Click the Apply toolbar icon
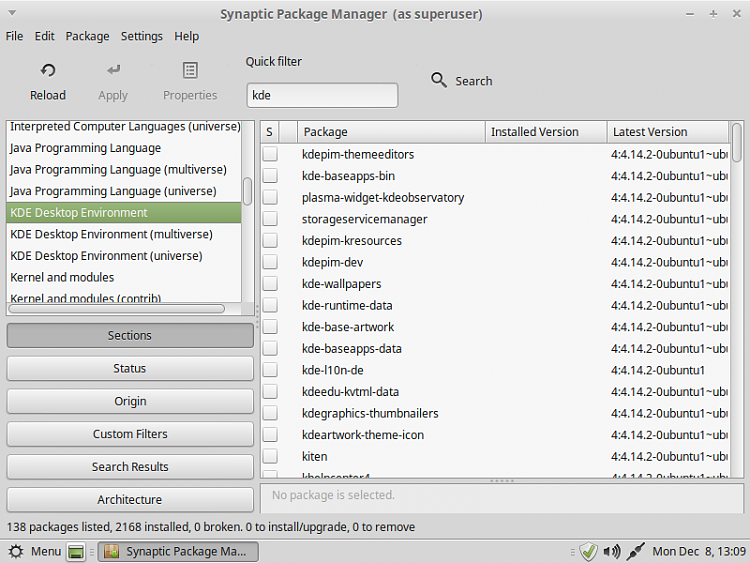 [113, 70]
